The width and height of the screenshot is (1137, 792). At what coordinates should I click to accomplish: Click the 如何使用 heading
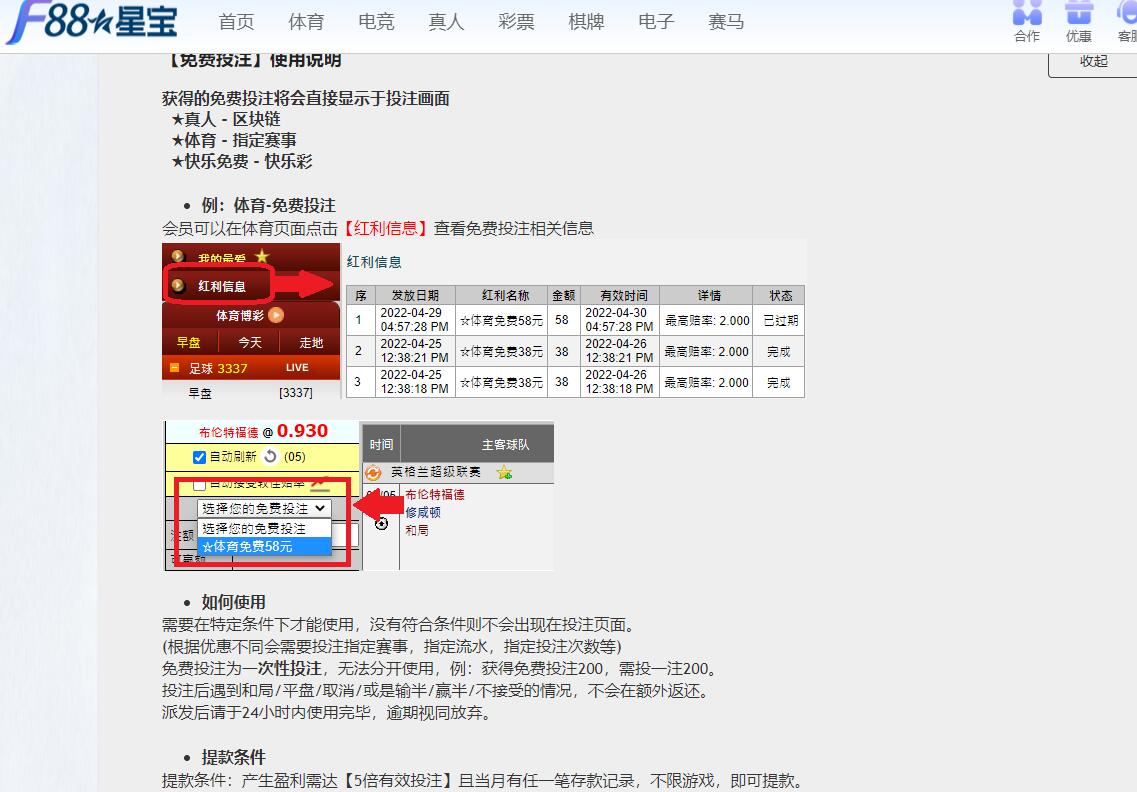click(x=233, y=602)
